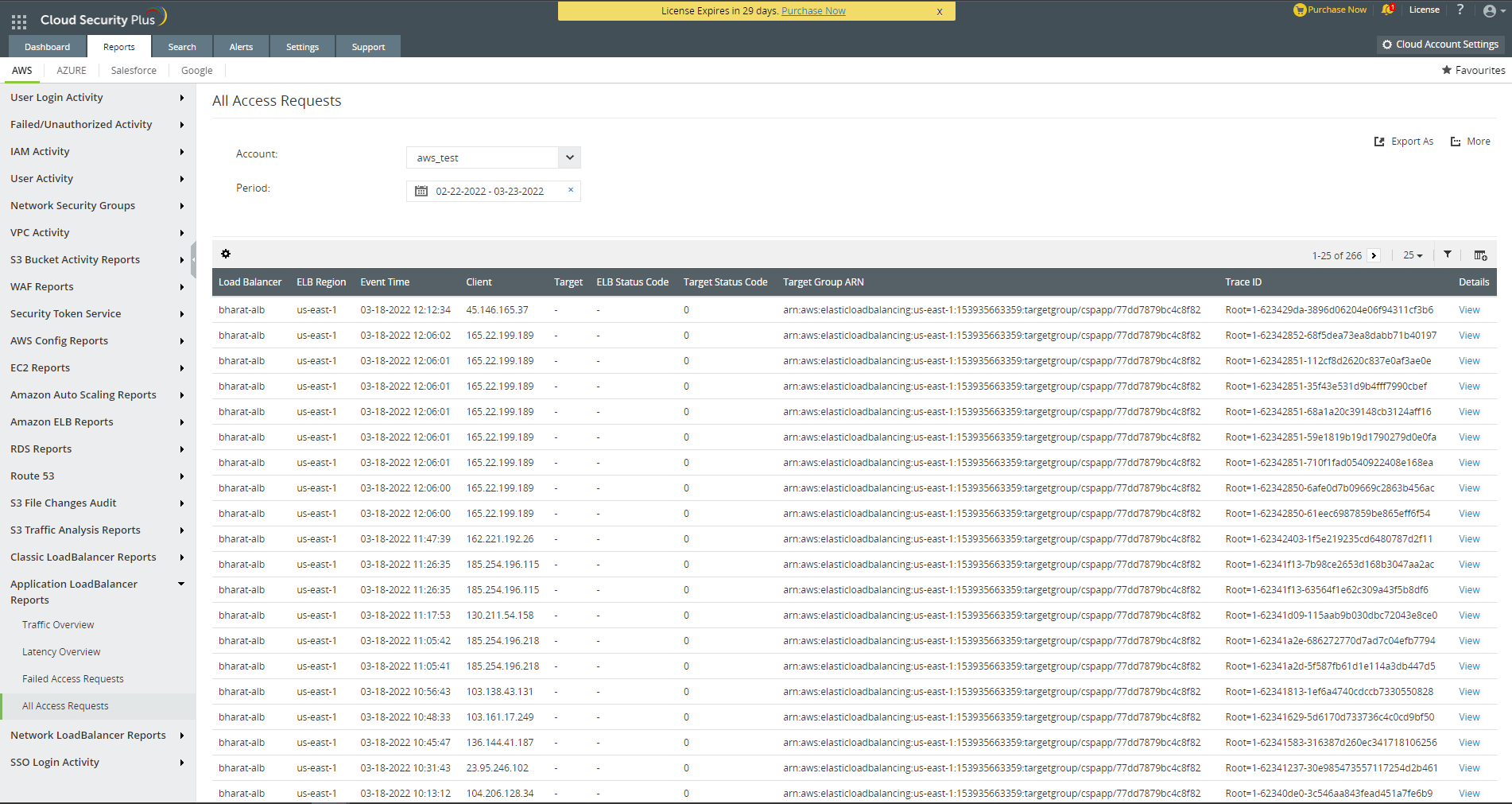Expand VPC Activity section
1512x804 pixels.
coord(98,233)
